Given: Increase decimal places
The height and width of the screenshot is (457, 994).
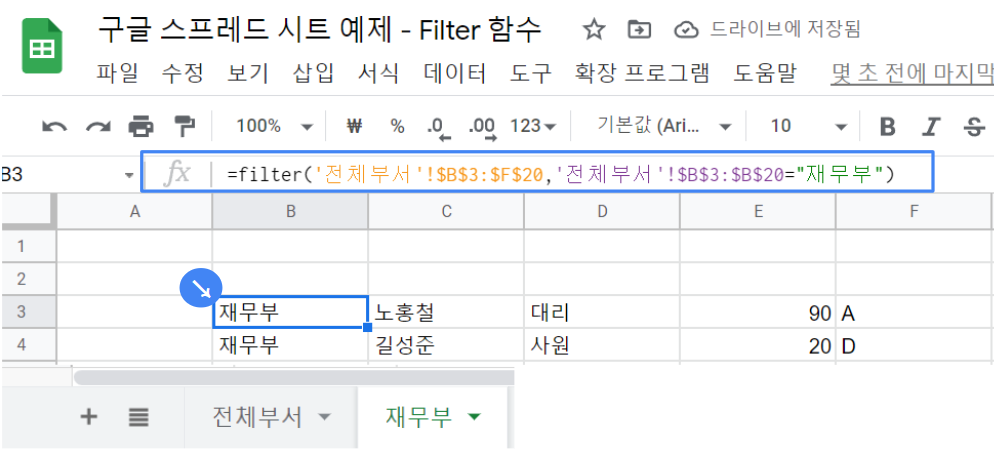Looking at the screenshot, I should tap(482, 127).
